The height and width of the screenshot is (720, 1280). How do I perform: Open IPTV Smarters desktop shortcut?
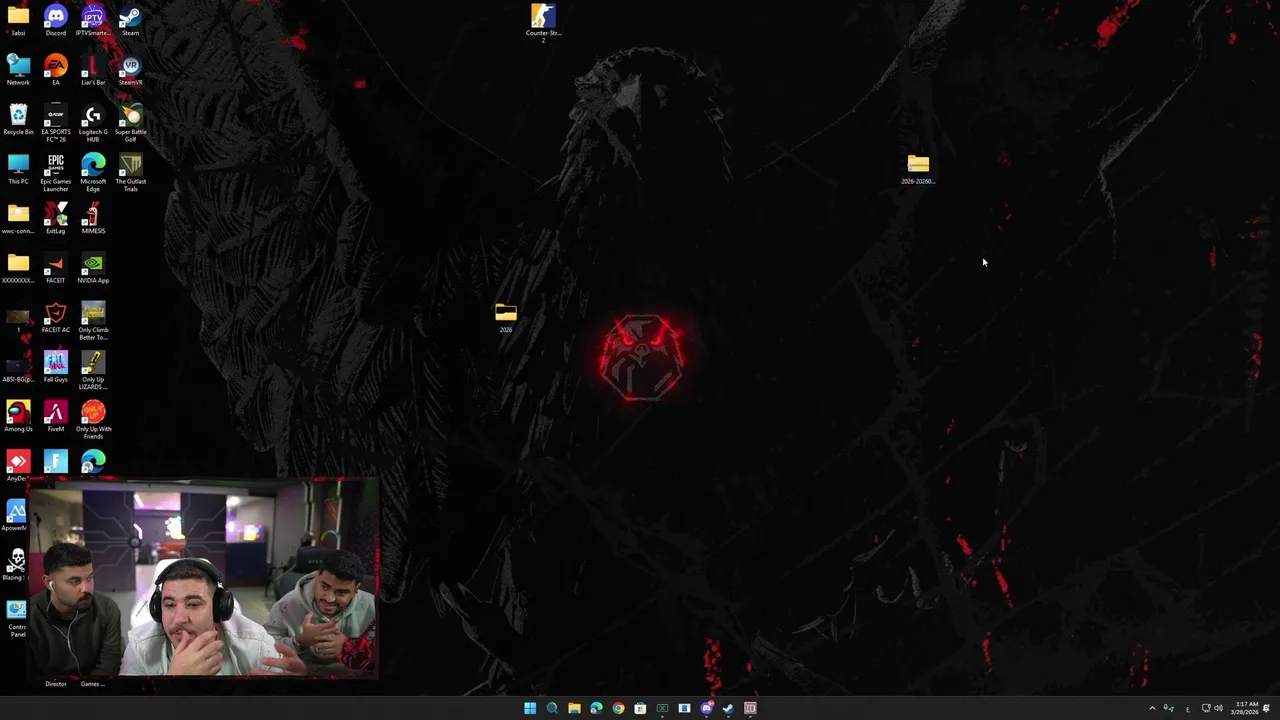tap(93, 20)
